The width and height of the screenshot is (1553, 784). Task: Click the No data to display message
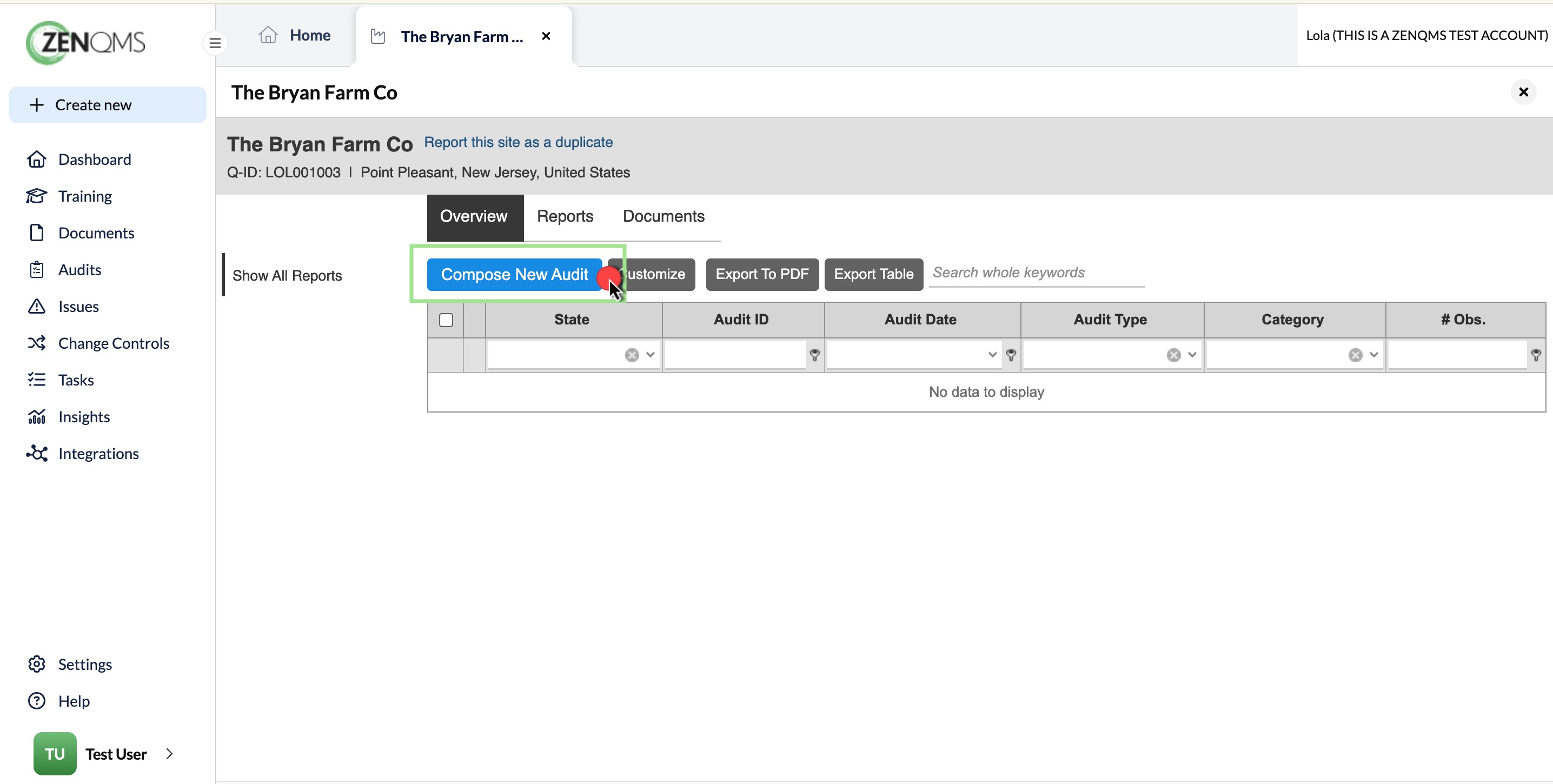[x=986, y=393]
